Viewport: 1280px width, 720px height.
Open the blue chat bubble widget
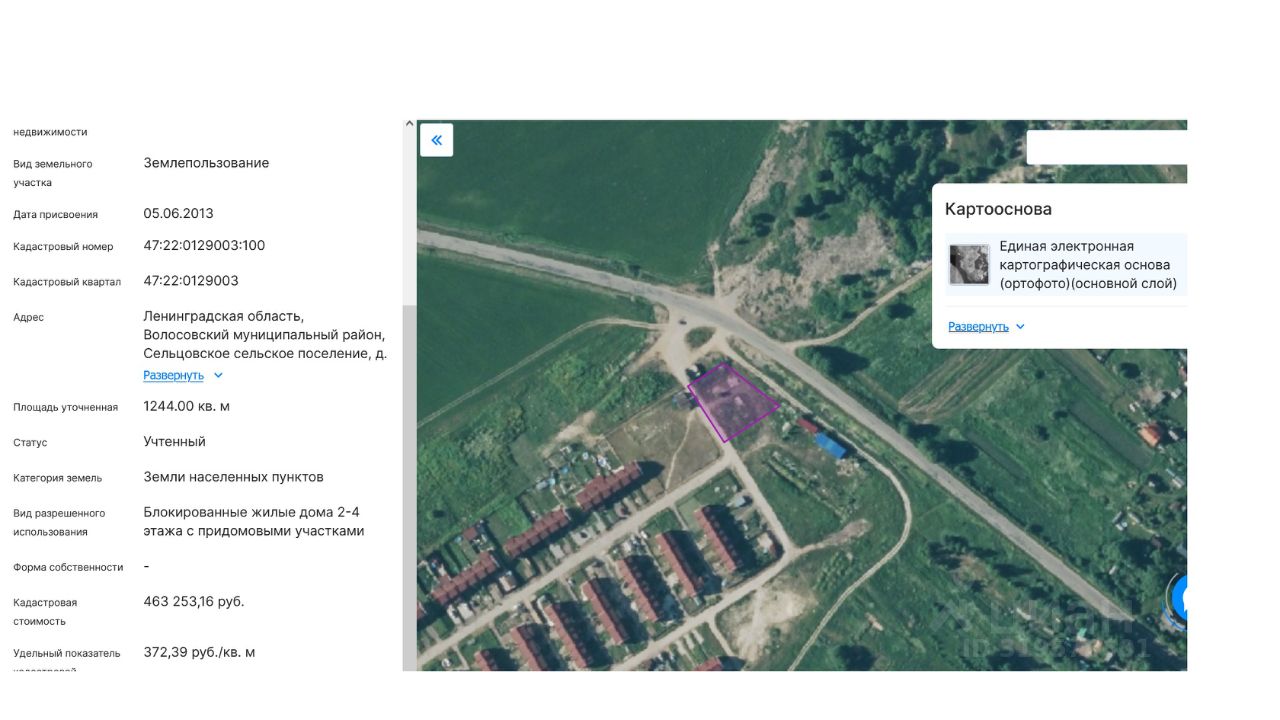coord(1180,599)
